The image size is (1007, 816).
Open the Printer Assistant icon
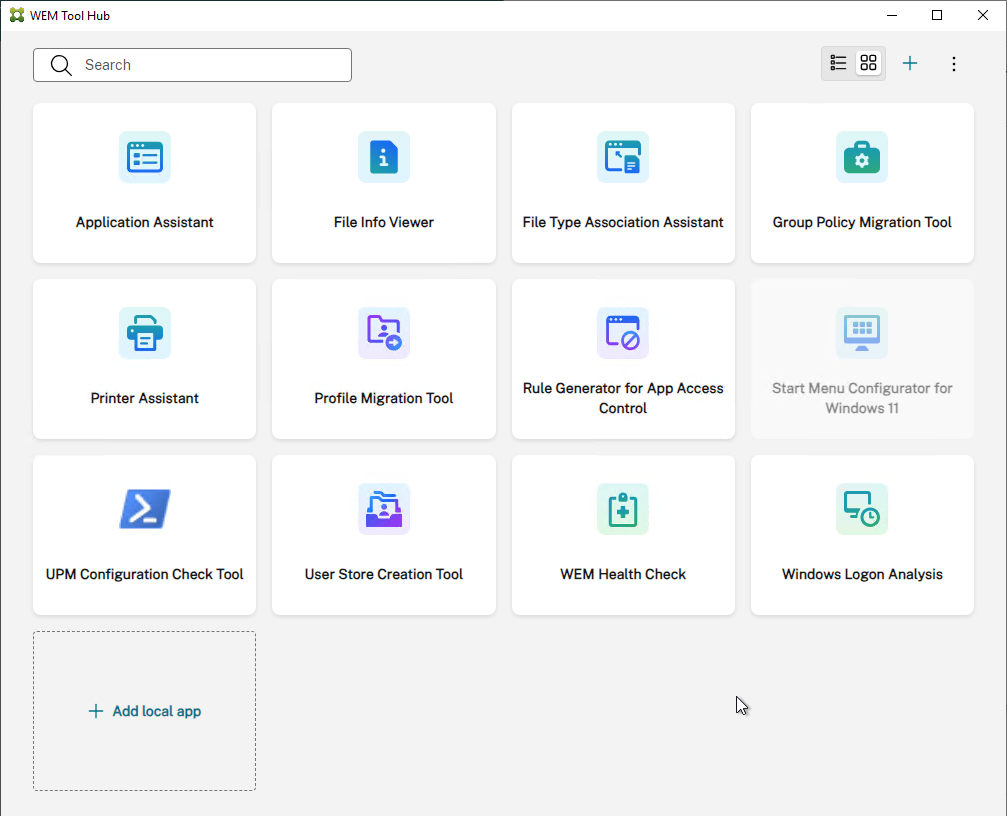click(144, 333)
